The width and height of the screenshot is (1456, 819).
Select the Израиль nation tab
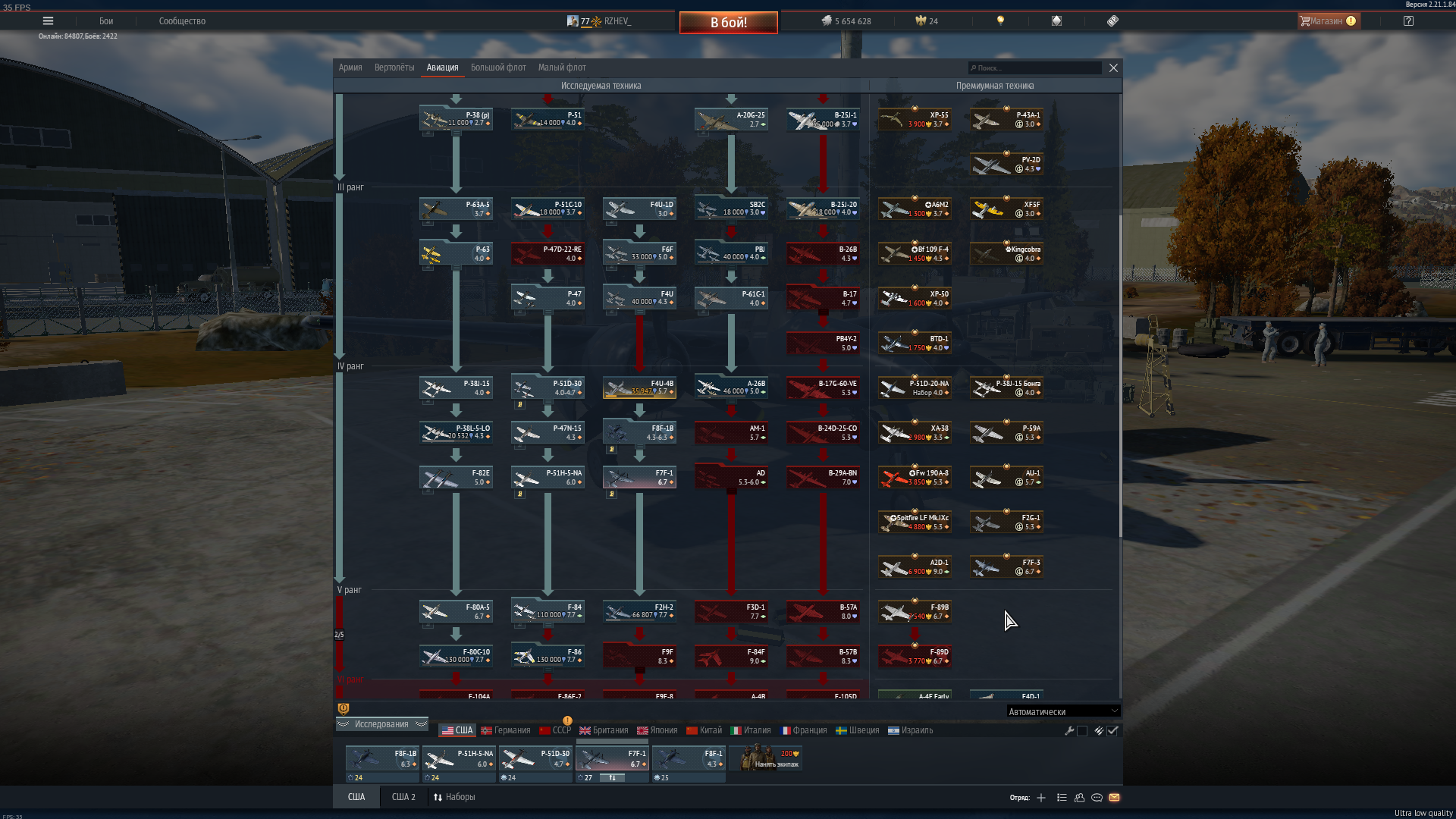coord(910,731)
